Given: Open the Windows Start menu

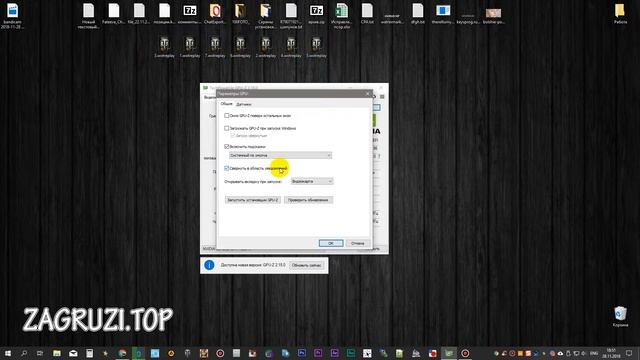Looking at the screenshot, I should coord(8,353).
